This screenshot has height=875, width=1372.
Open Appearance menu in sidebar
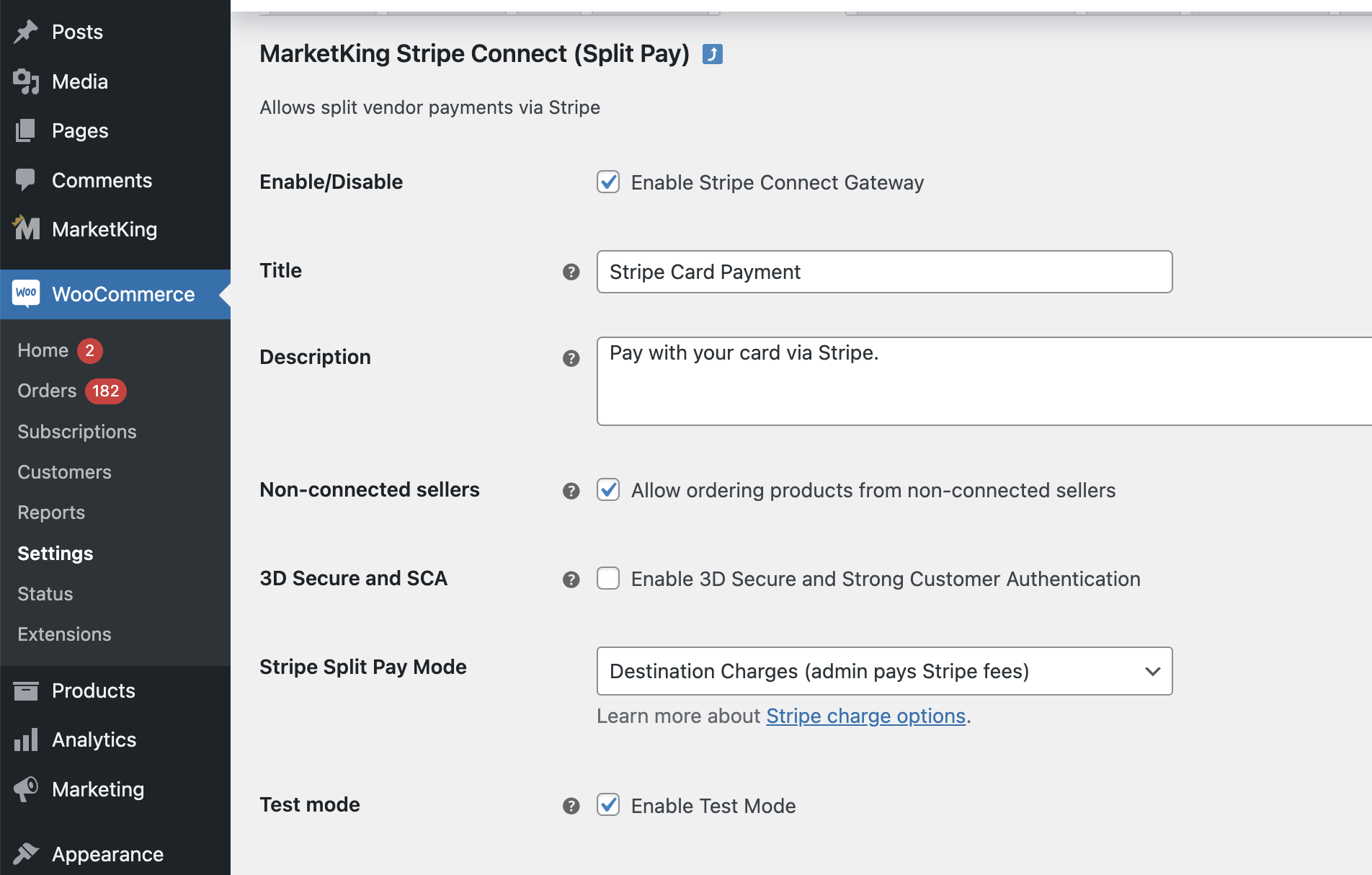point(115,854)
